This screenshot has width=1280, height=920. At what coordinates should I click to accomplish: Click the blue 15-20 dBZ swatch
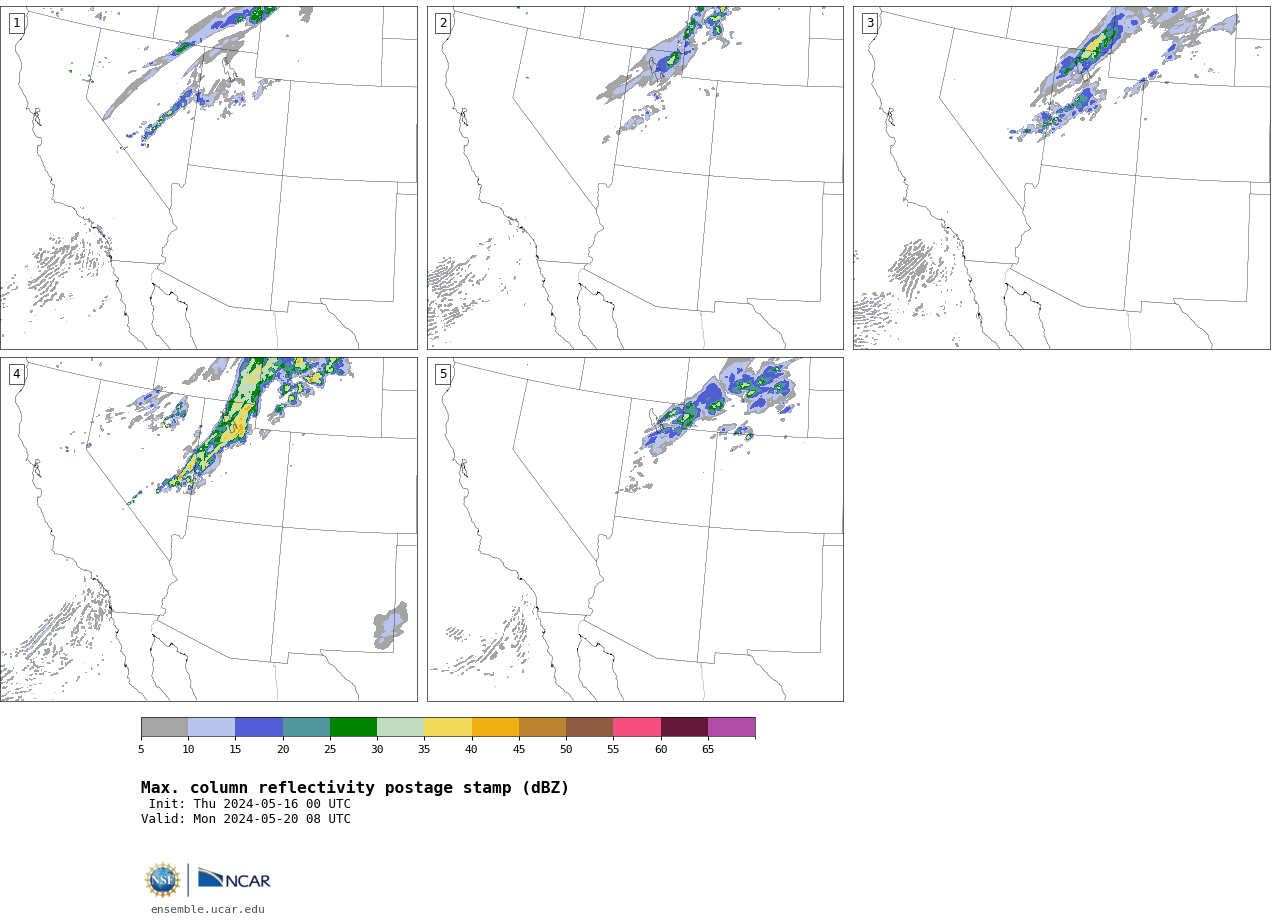point(259,727)
